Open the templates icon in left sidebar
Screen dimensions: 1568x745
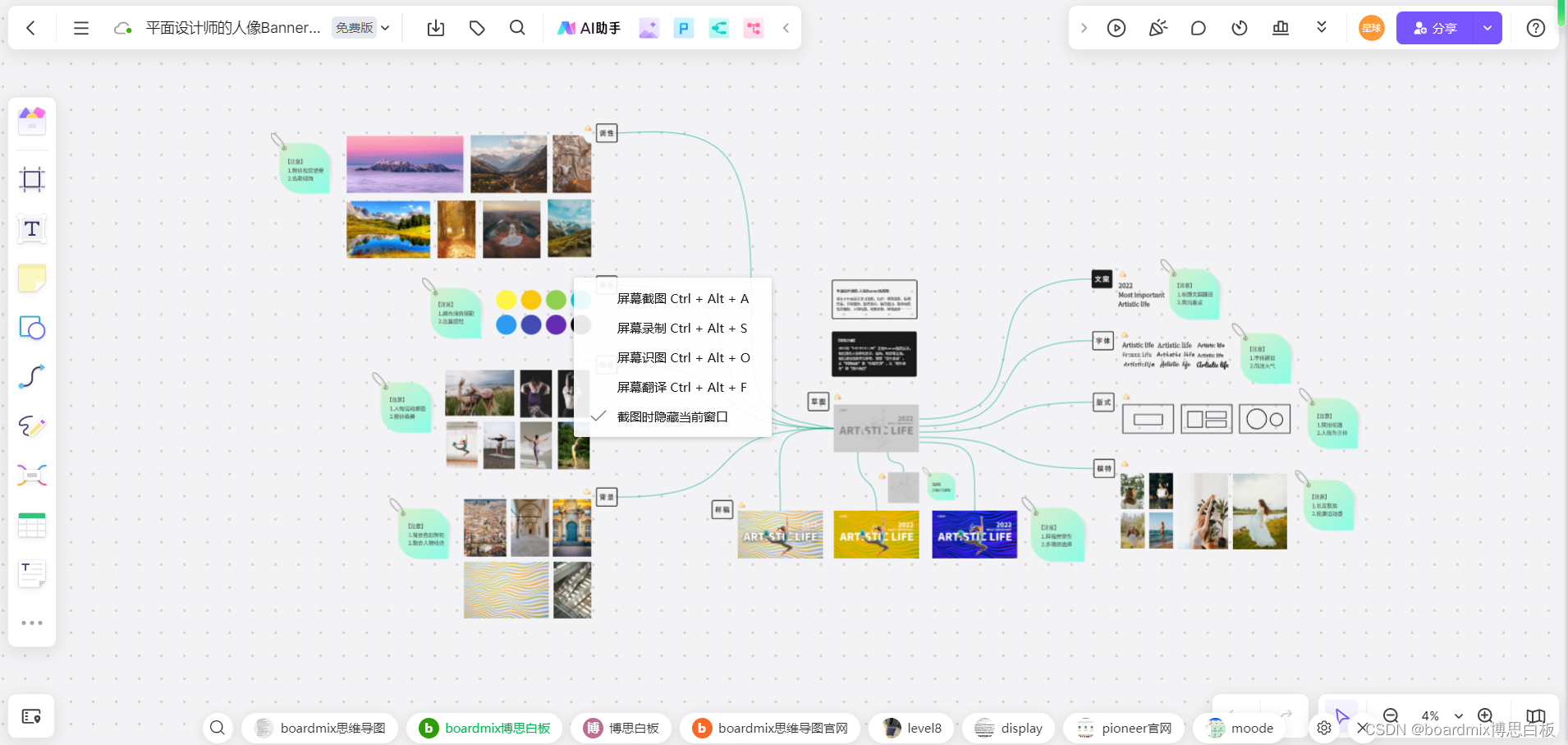(x=32, y=122)
